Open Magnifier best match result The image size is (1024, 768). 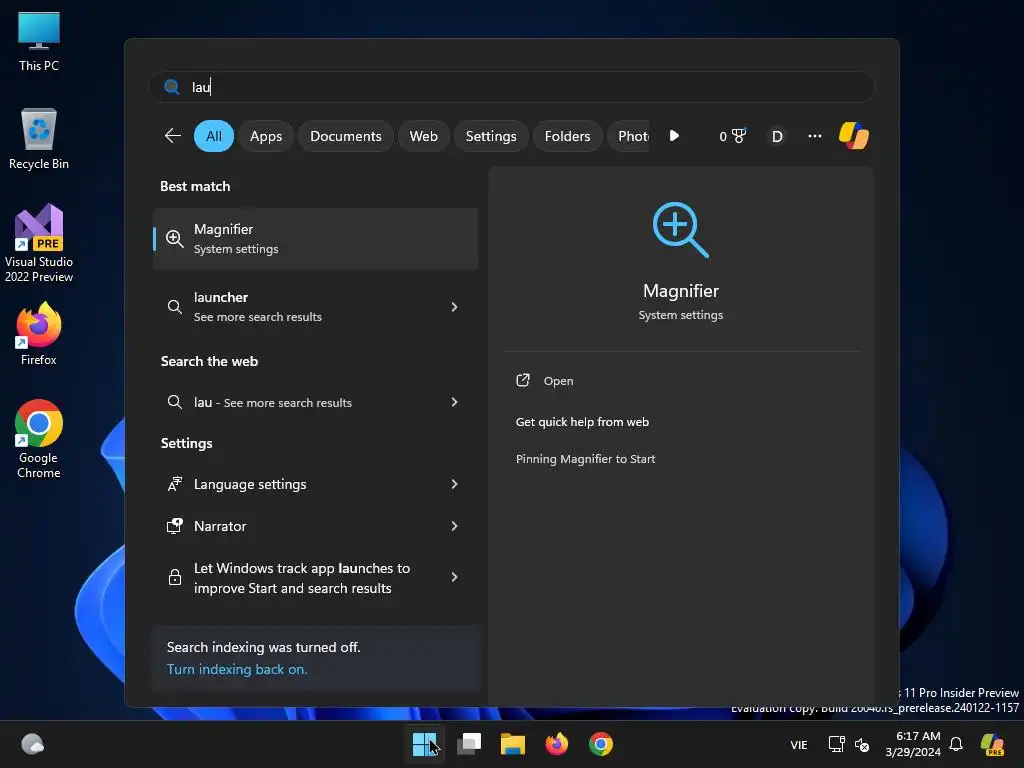[x=315, y=239]
